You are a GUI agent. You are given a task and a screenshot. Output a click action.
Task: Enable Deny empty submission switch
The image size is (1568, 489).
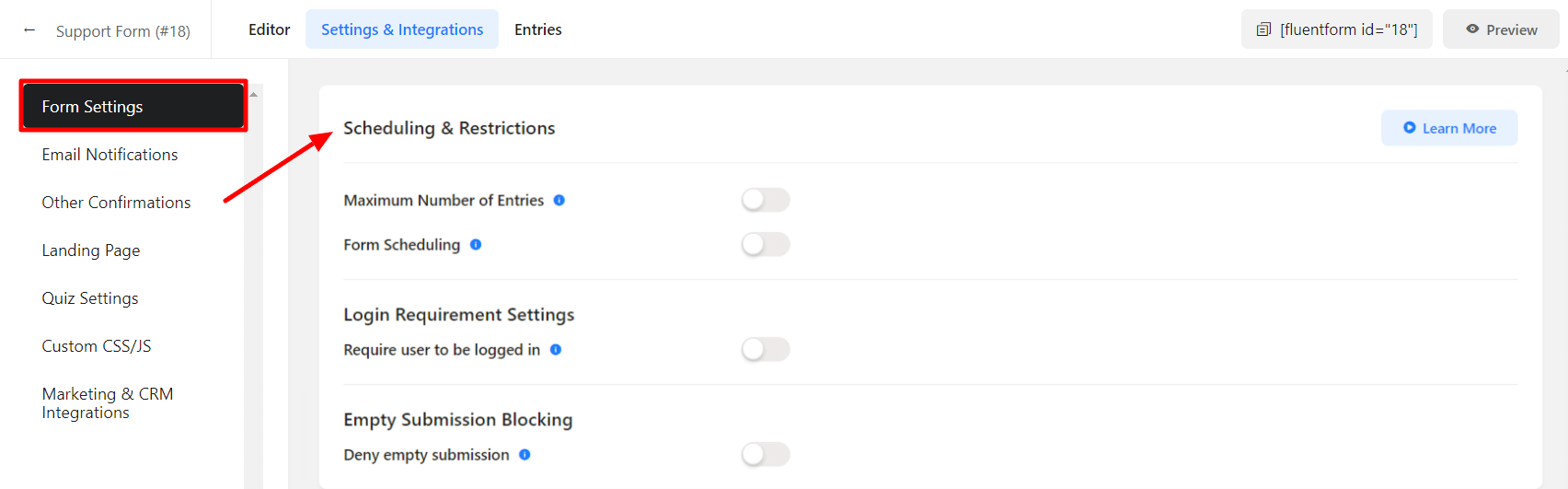coord(765,454)
